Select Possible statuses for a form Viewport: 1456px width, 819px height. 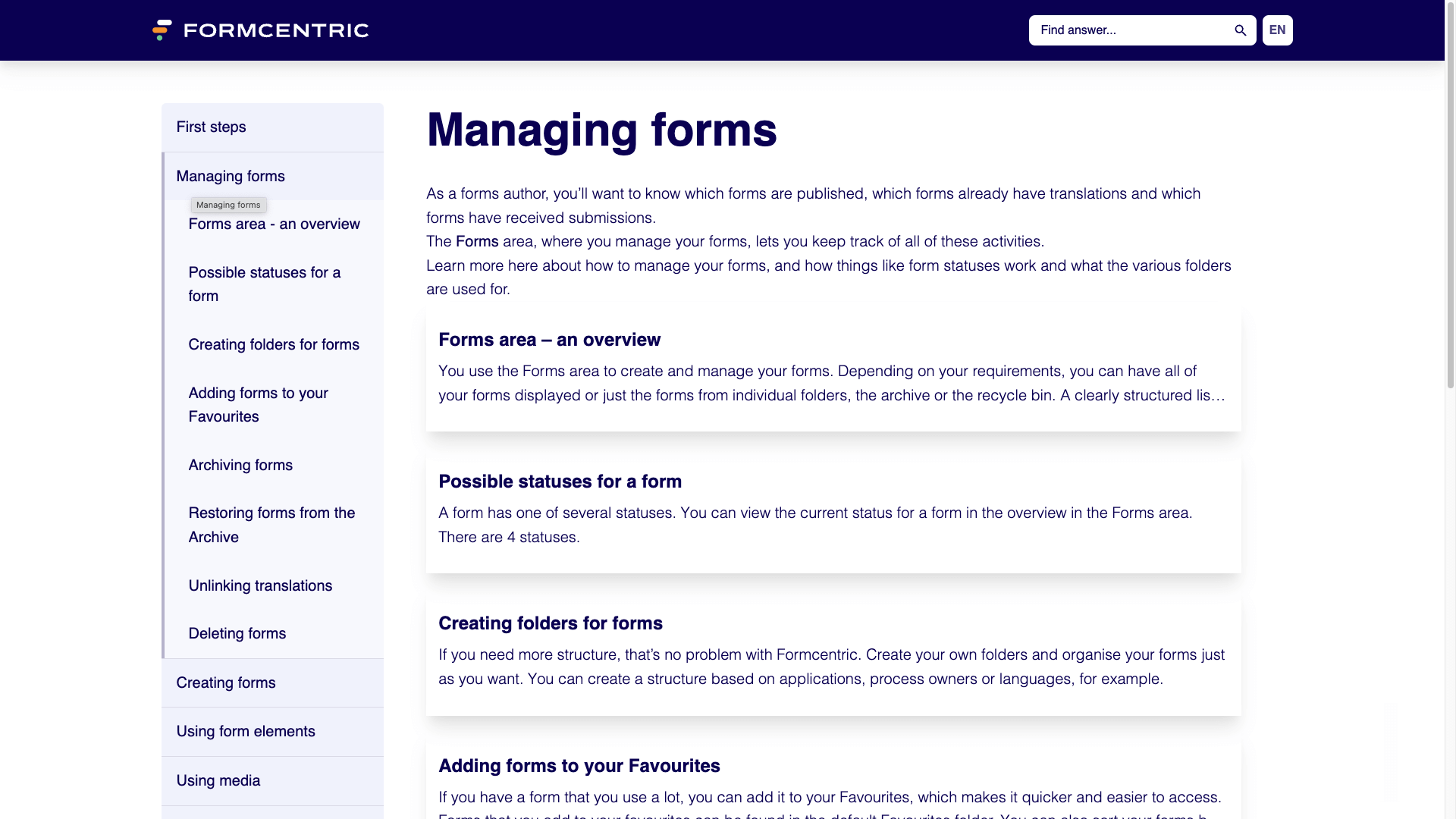click(x=264, y=284)
